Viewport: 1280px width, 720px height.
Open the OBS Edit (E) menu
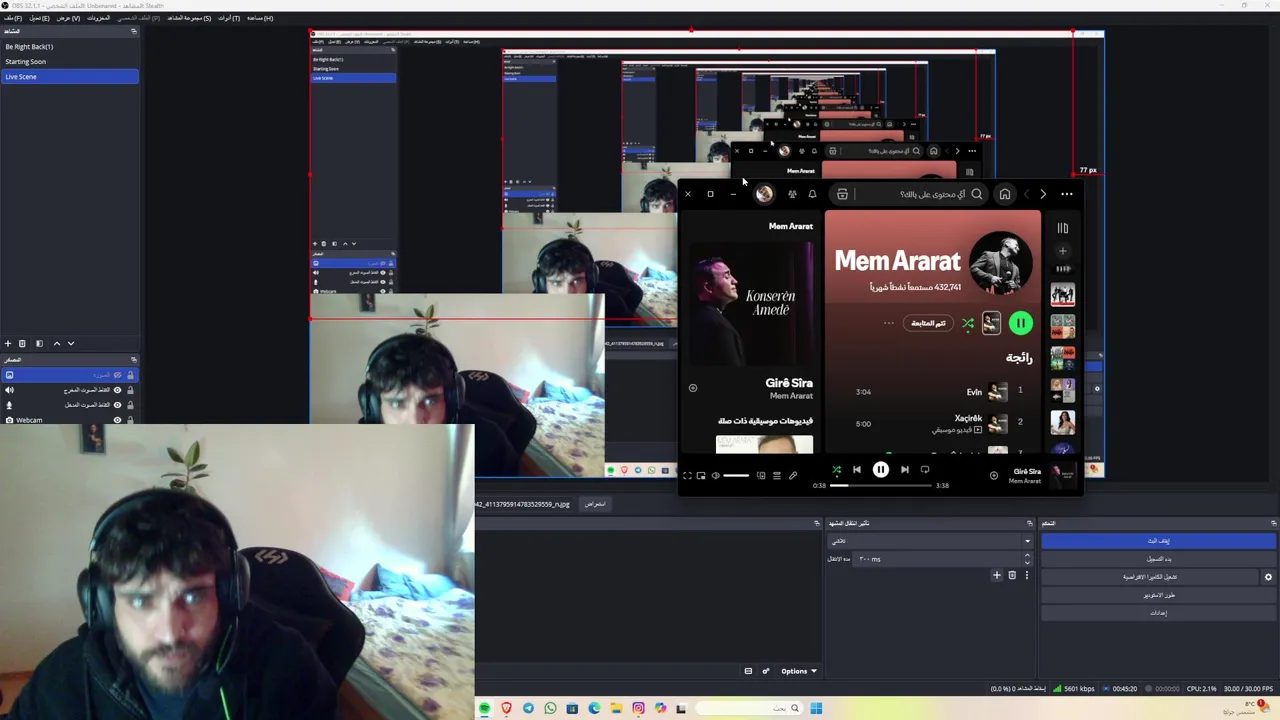coord(39,18)
